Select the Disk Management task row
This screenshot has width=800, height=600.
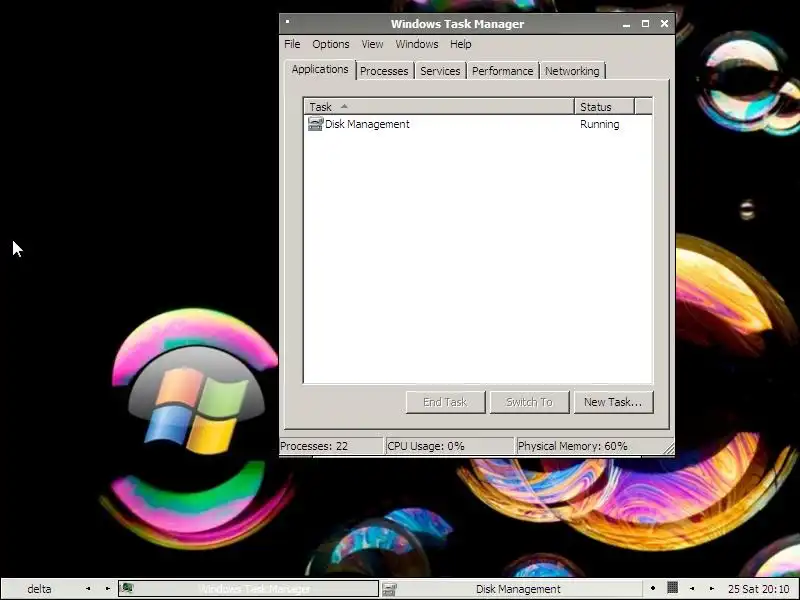pyautogui.click(x=478, y=124)
